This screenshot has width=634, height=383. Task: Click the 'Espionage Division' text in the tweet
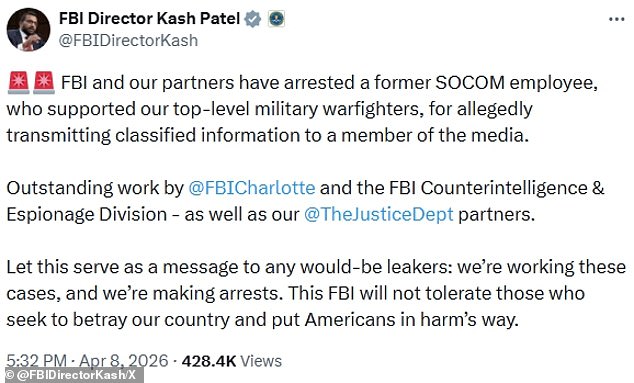(87, 214)
